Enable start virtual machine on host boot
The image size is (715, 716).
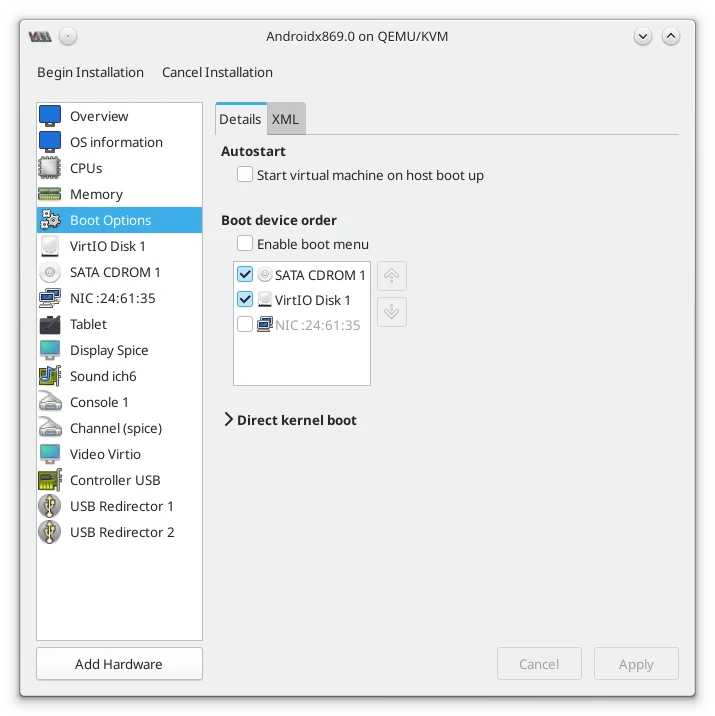(245, 174)
